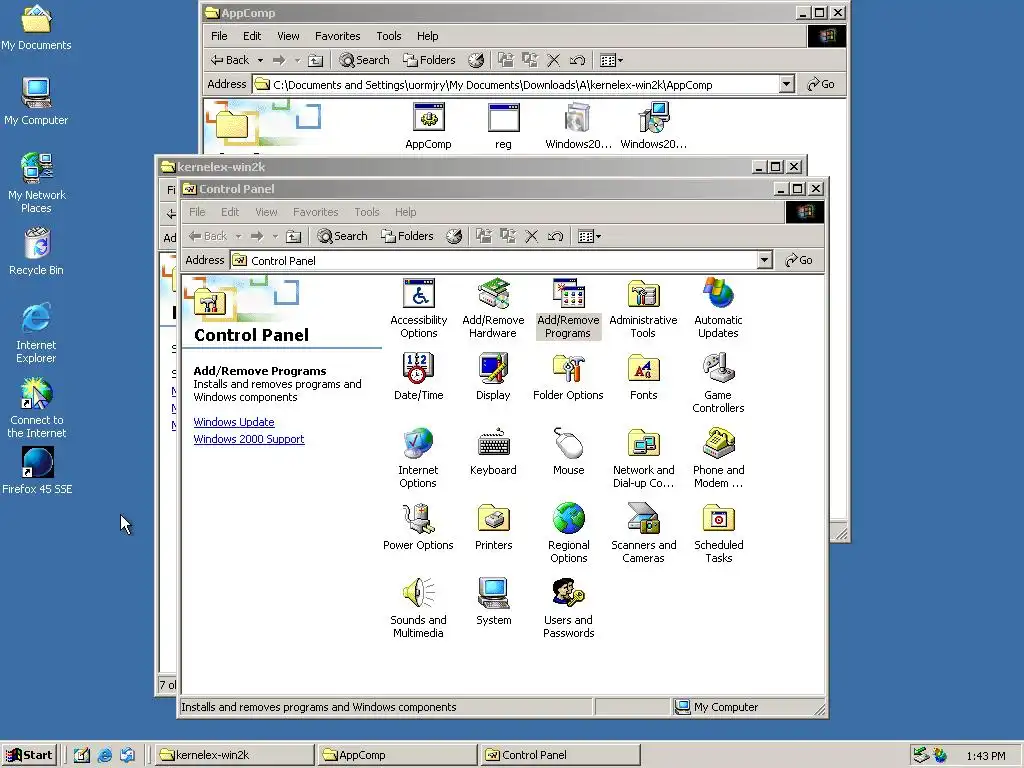Image resolution: width=1024 pixels, height=768 pixels.
Task: Open the Game Controllers icon
Action: (718, 382)
